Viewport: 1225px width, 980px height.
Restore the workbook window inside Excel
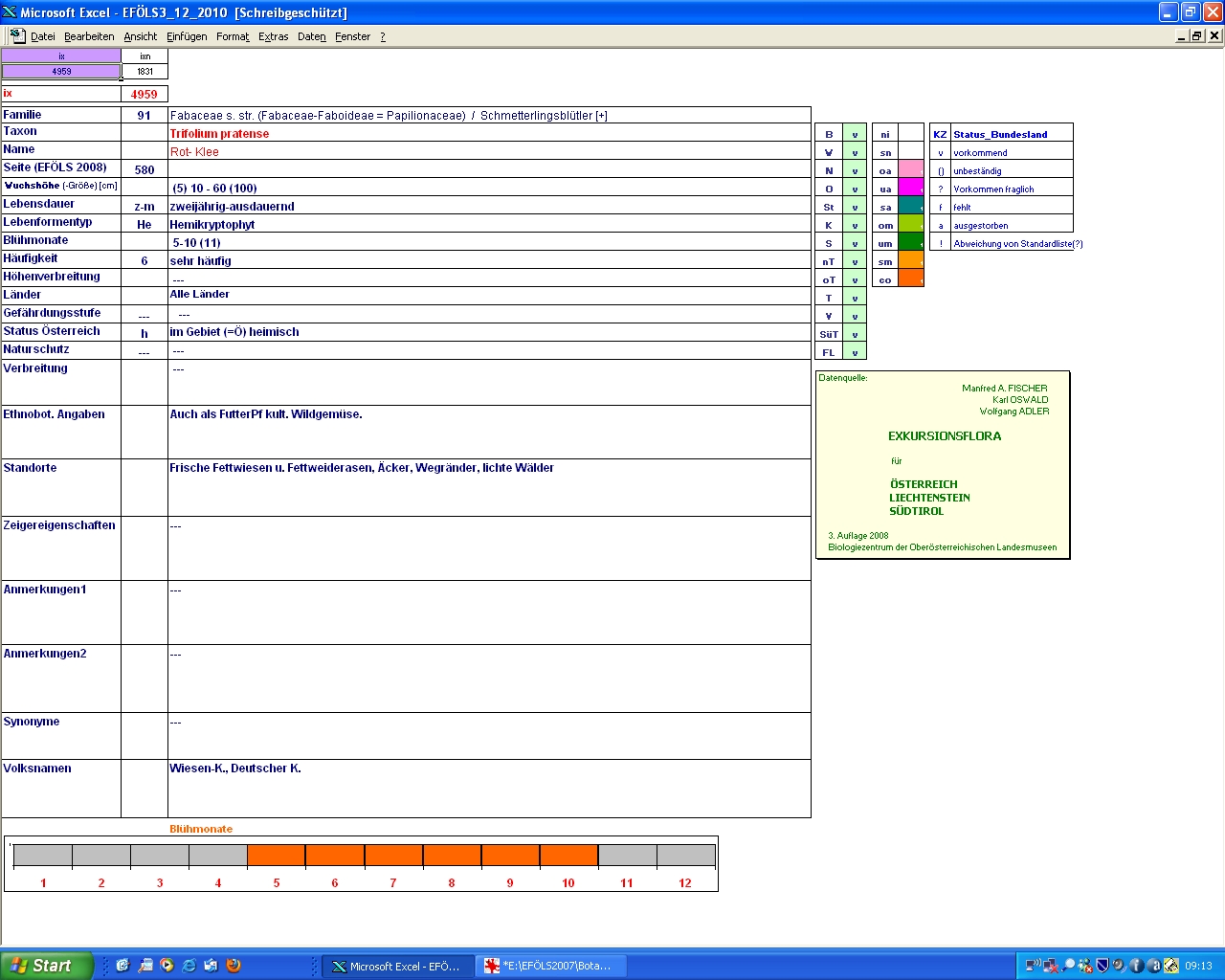(1197, 35)
